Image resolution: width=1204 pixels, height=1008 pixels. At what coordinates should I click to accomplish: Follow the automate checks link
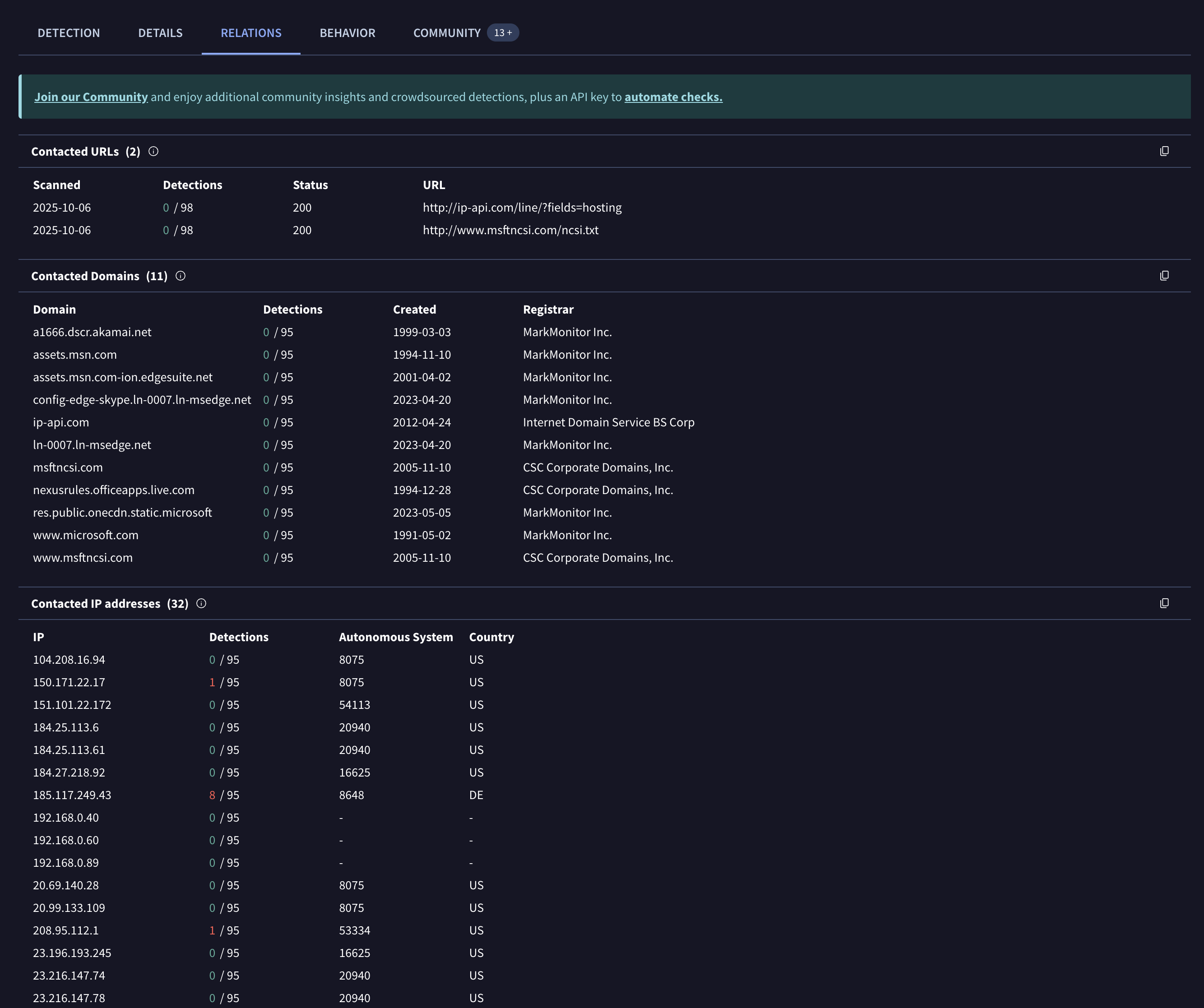click(673, 97)
